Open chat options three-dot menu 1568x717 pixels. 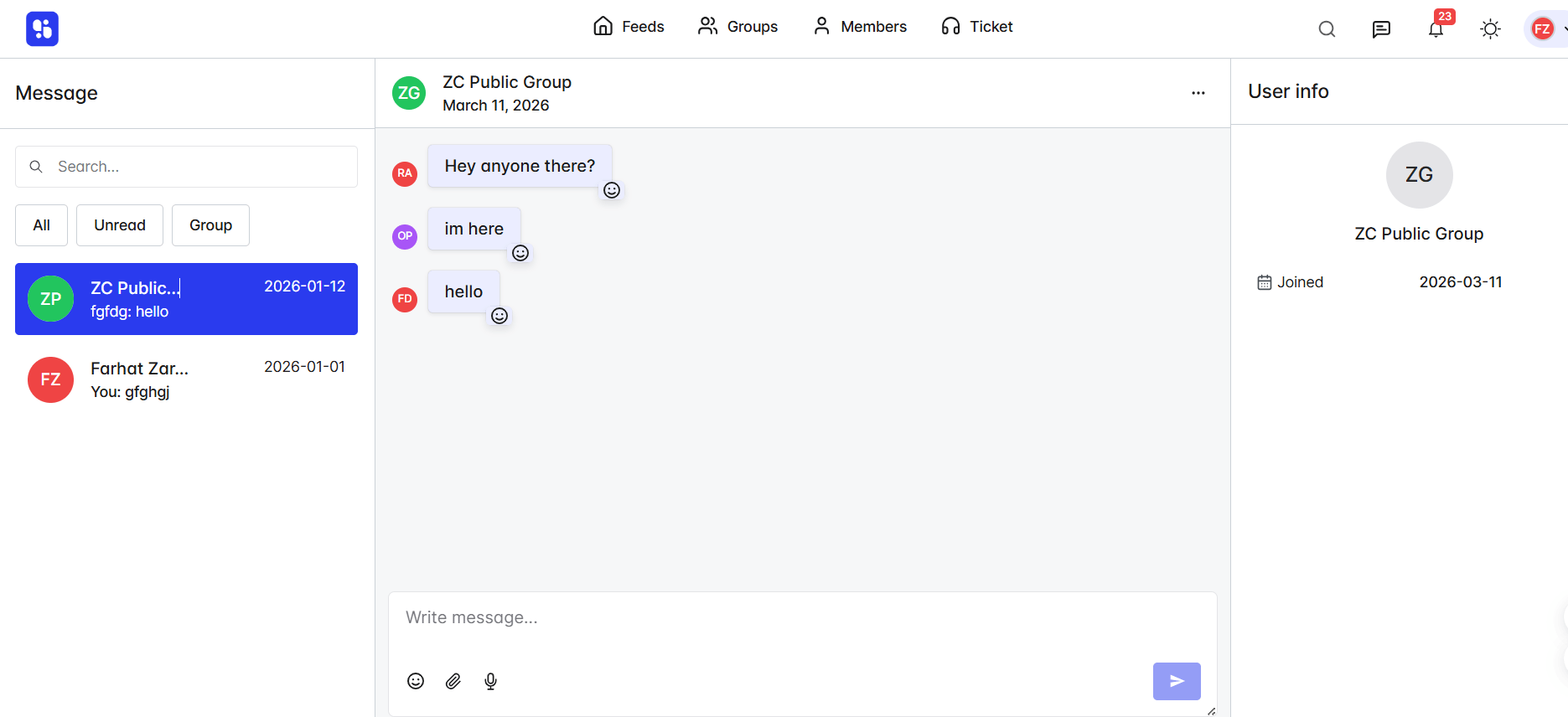tap(1198, 93)
